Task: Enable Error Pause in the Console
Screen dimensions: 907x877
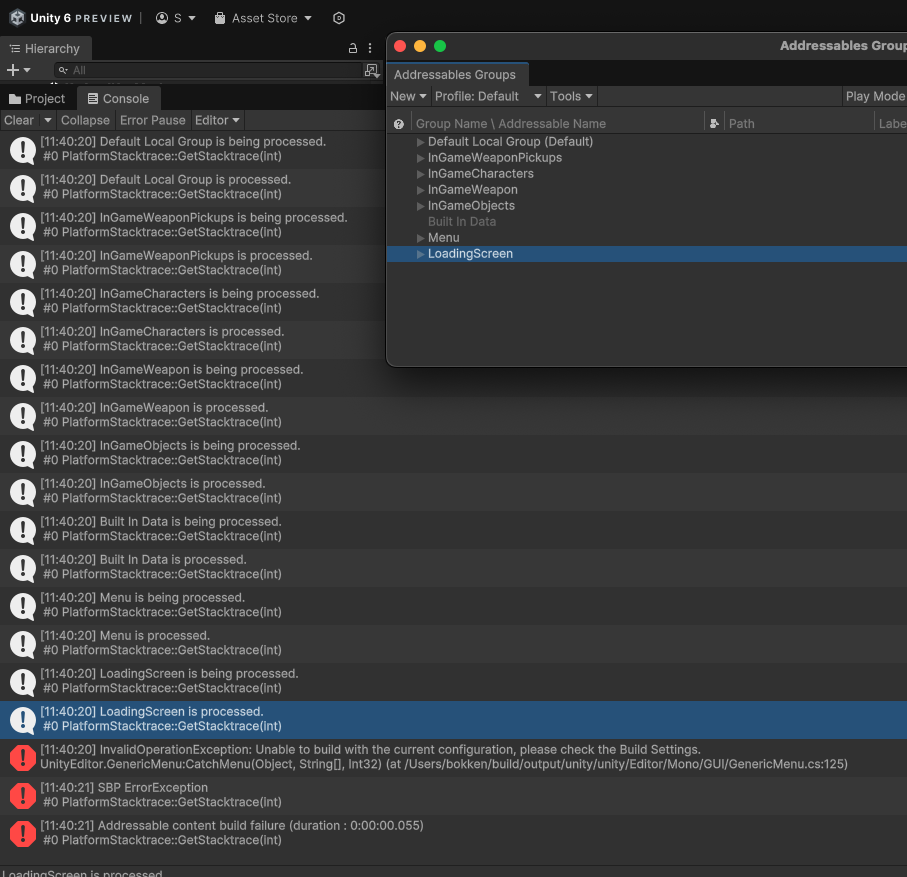Action: tap(152, 120)
